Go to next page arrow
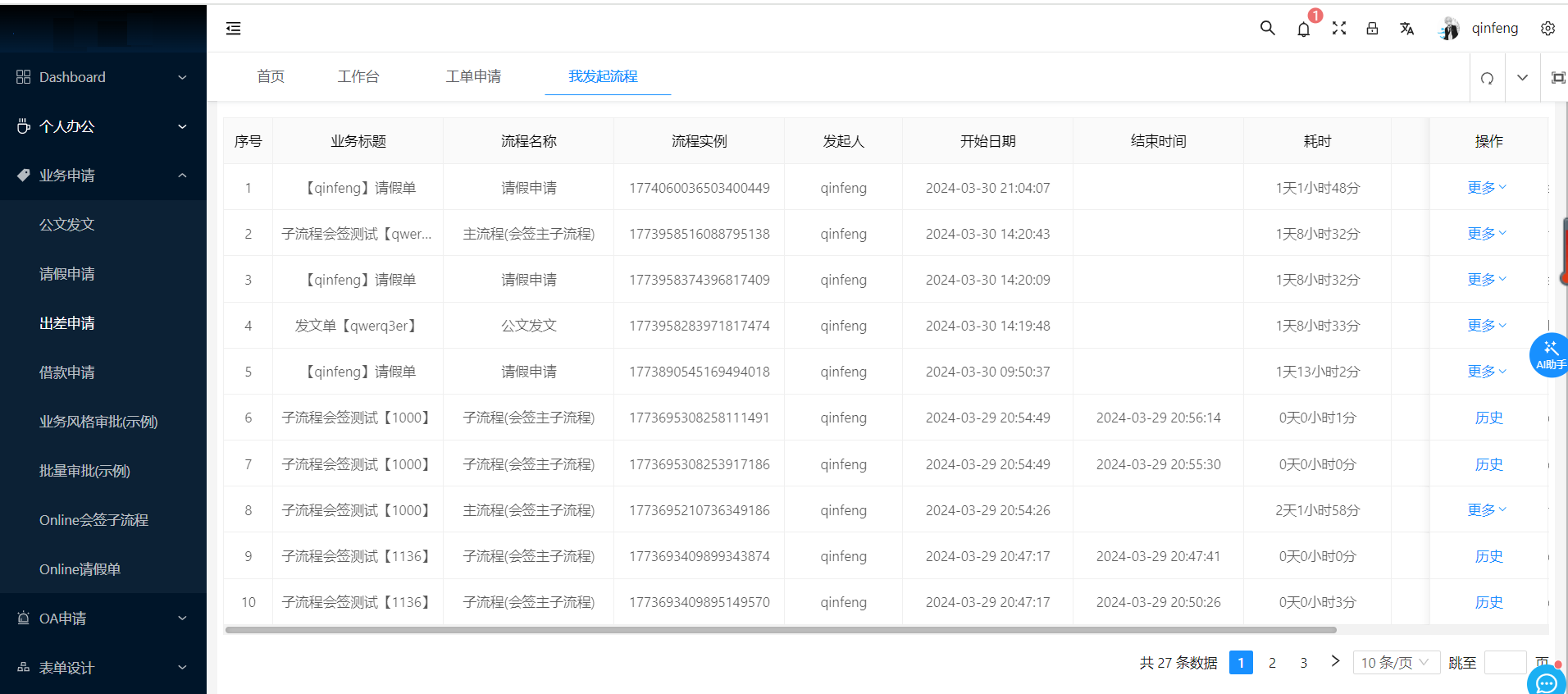This screenshot has width=1568, height=694. pos(1335,661)
